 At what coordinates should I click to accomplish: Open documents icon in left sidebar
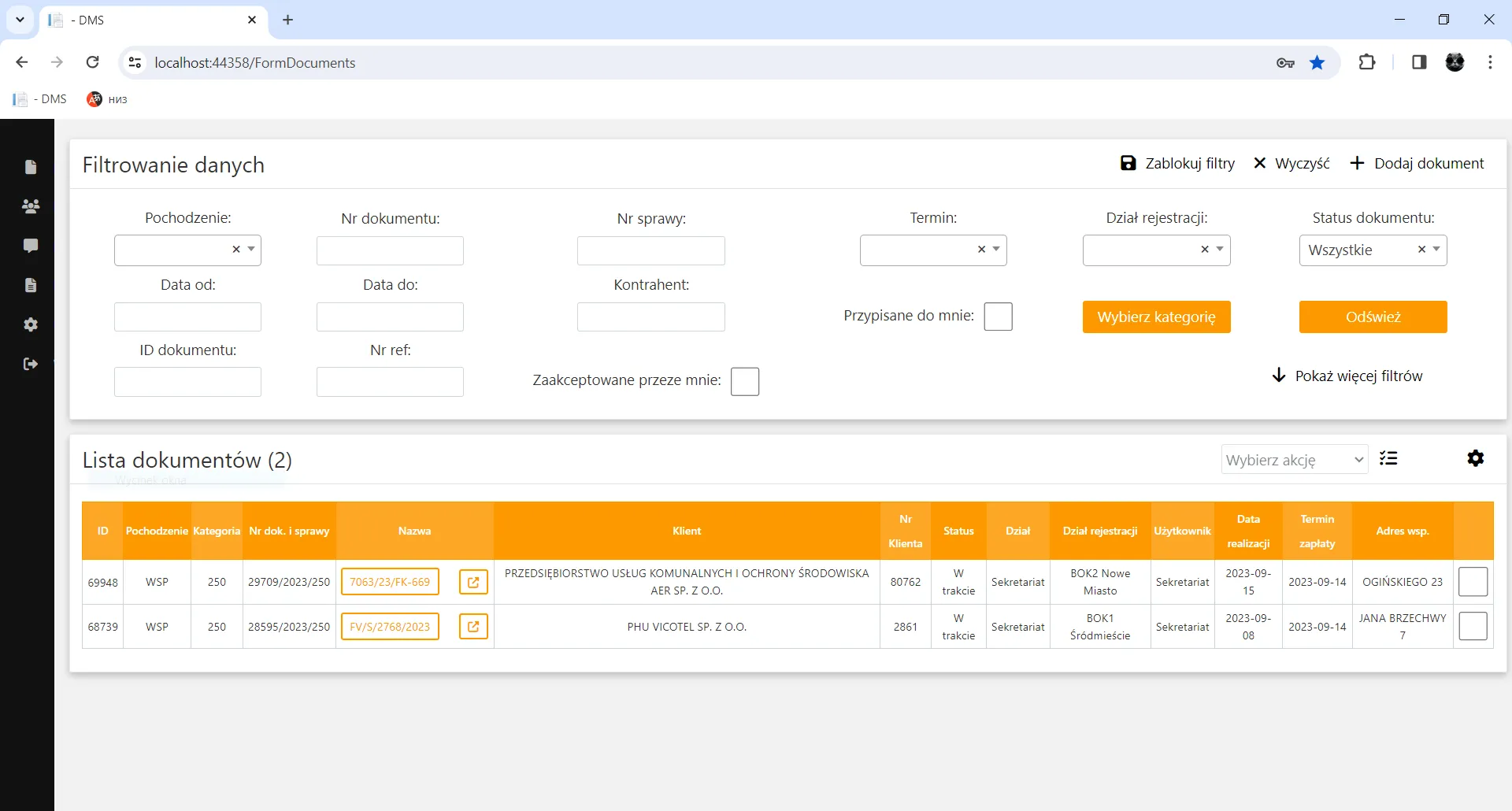point(31,167)
